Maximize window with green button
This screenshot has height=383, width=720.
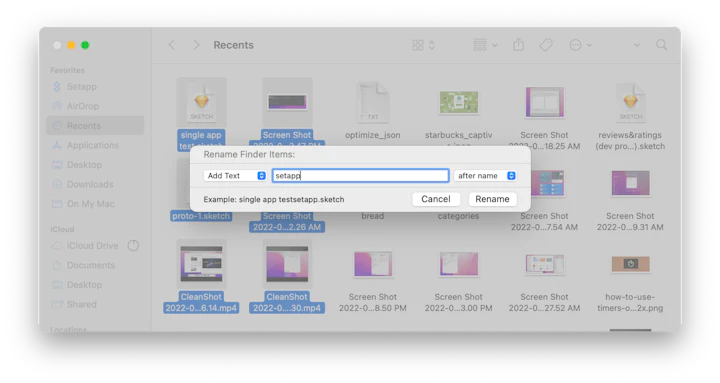pyautogui.click(x=85, y=45)
